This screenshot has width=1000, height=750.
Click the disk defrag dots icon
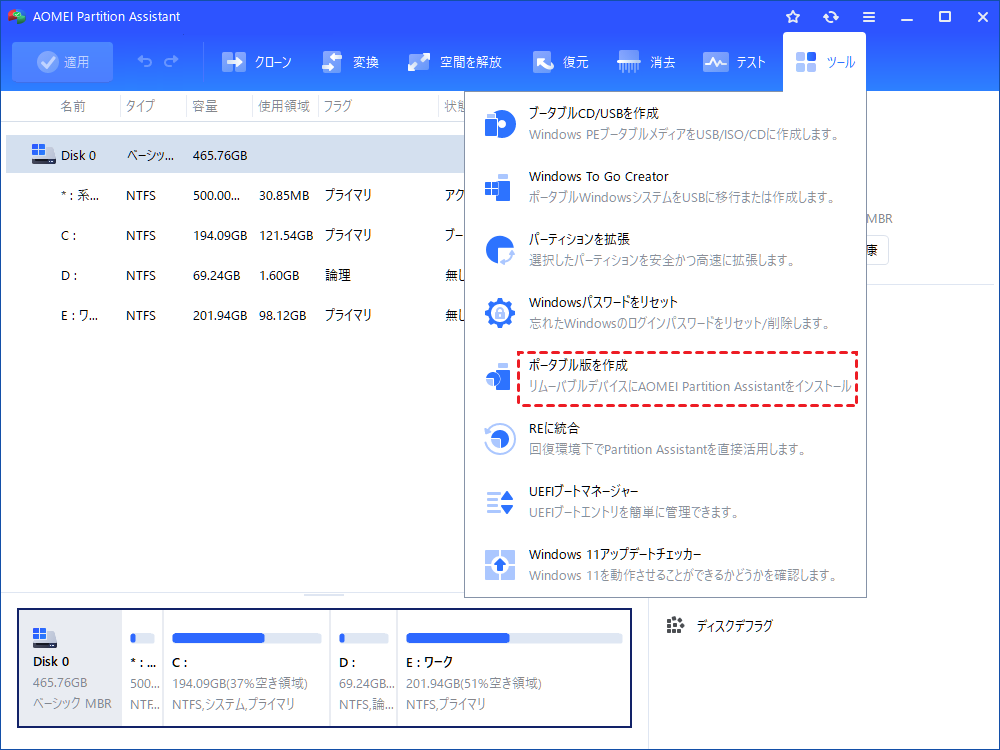point(675,626)
